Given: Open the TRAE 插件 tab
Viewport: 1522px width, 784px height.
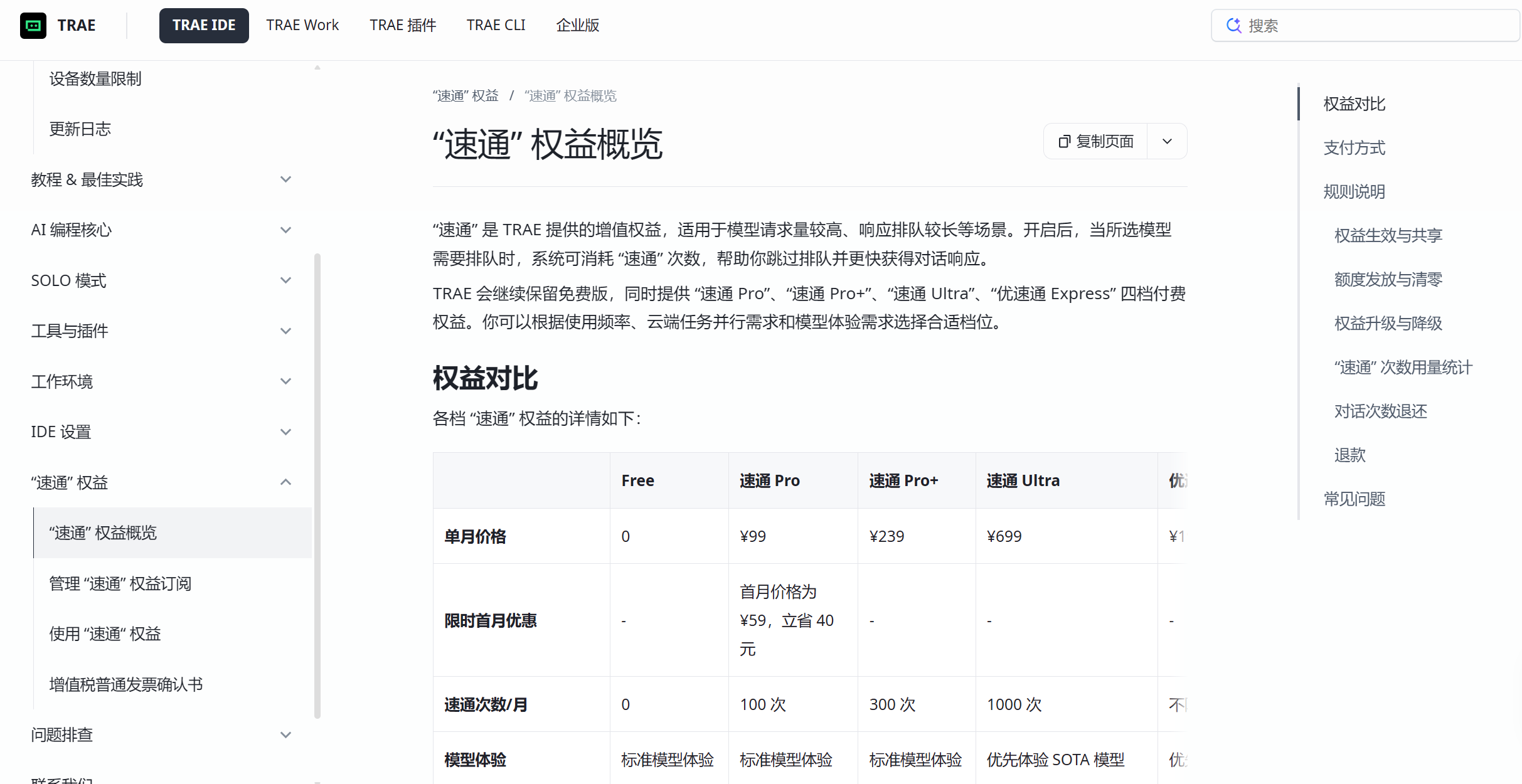Looking at the screenshot, I should pos(403,26).
